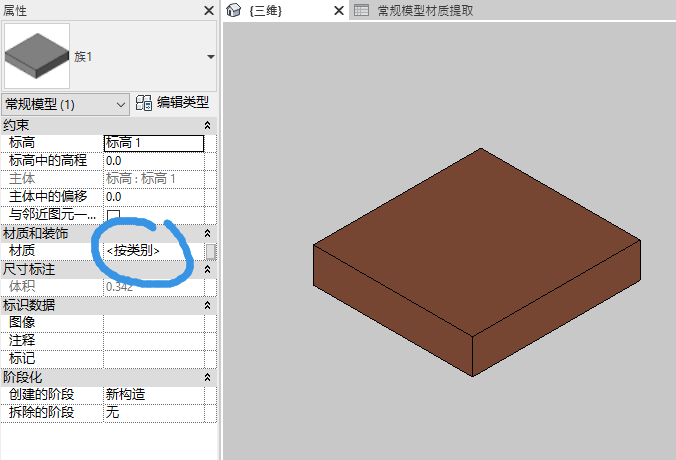Collapse the 材质和装饰 section
This screenshot has height=460, width=676.
click(207, 233)
